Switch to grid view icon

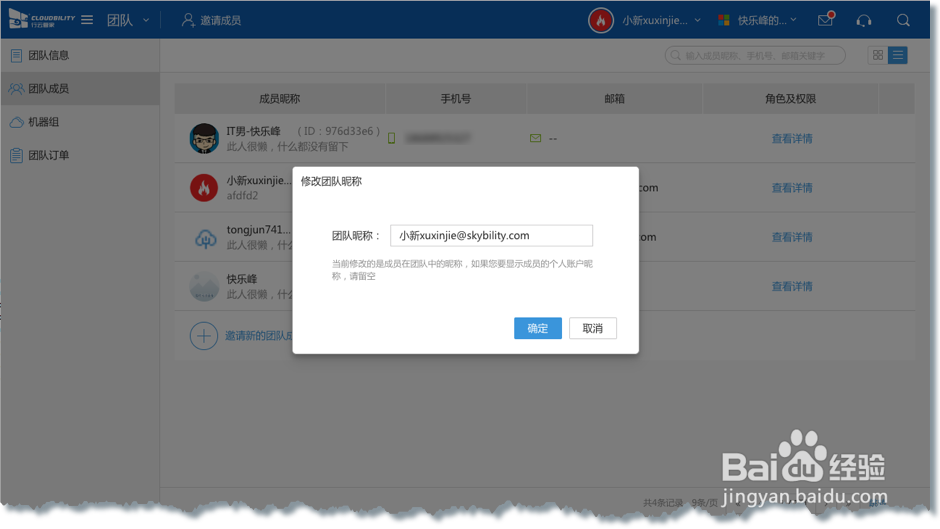click(x=878, y=55)
